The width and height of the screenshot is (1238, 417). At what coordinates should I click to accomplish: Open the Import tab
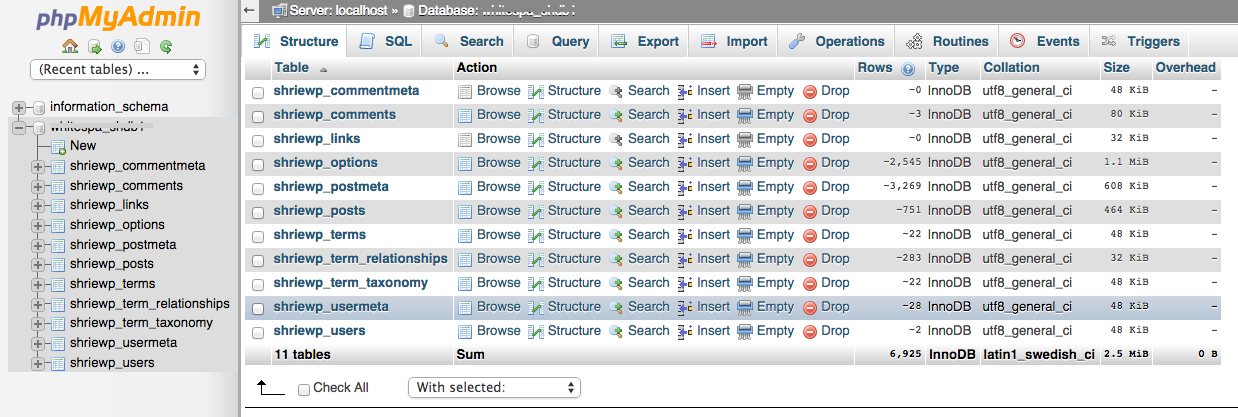pos(734,41)
